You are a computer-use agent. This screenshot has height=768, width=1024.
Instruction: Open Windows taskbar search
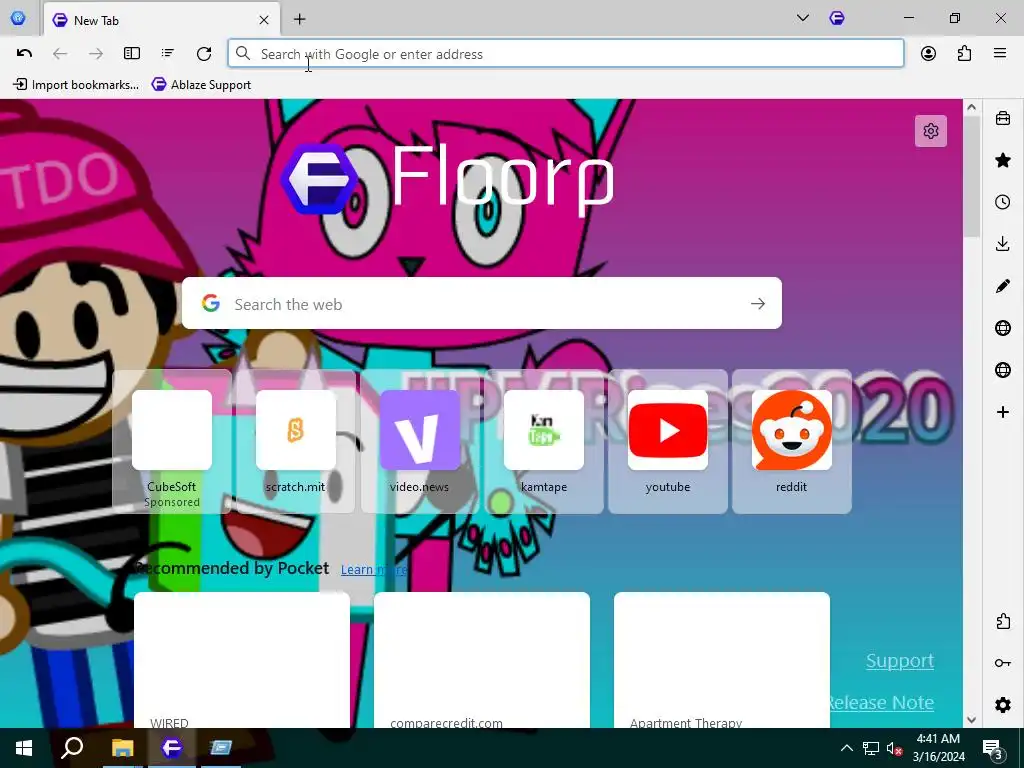coord(72,748)
